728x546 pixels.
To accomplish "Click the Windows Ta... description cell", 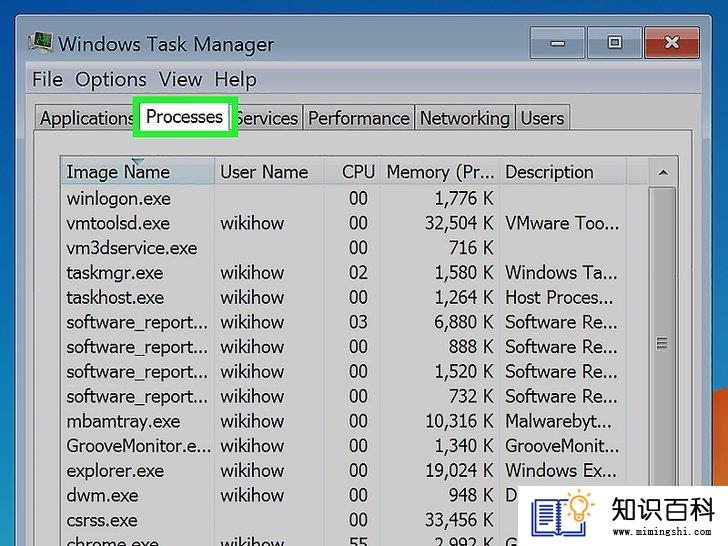I will pos(561,273).
